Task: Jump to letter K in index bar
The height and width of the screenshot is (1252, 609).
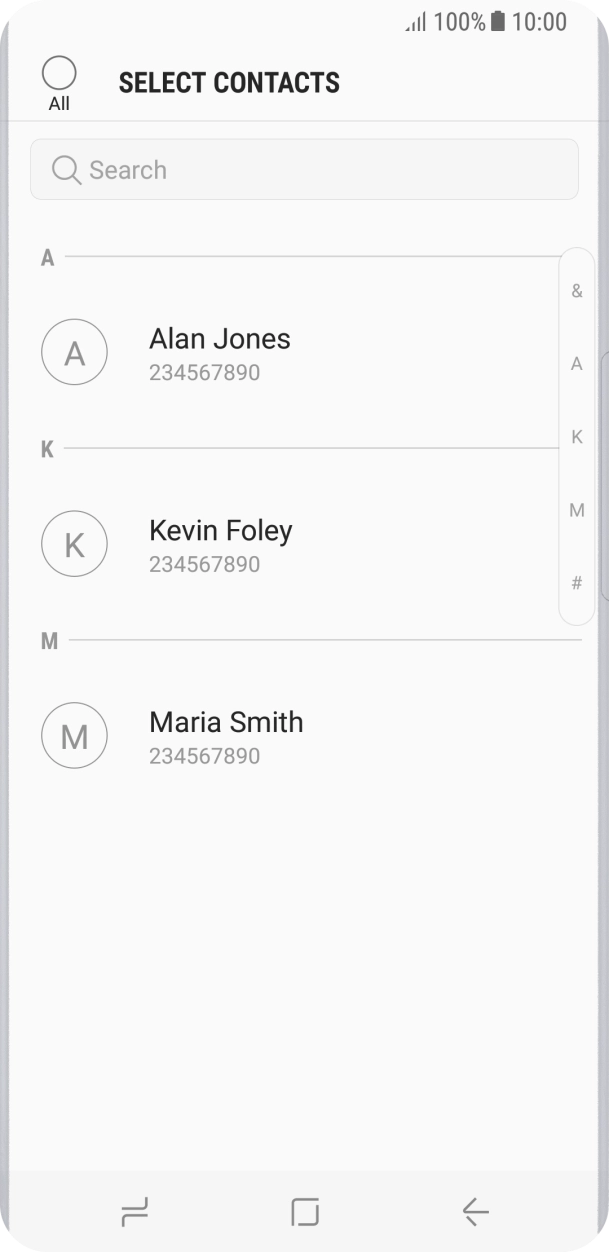Action: tap(577, 437)
